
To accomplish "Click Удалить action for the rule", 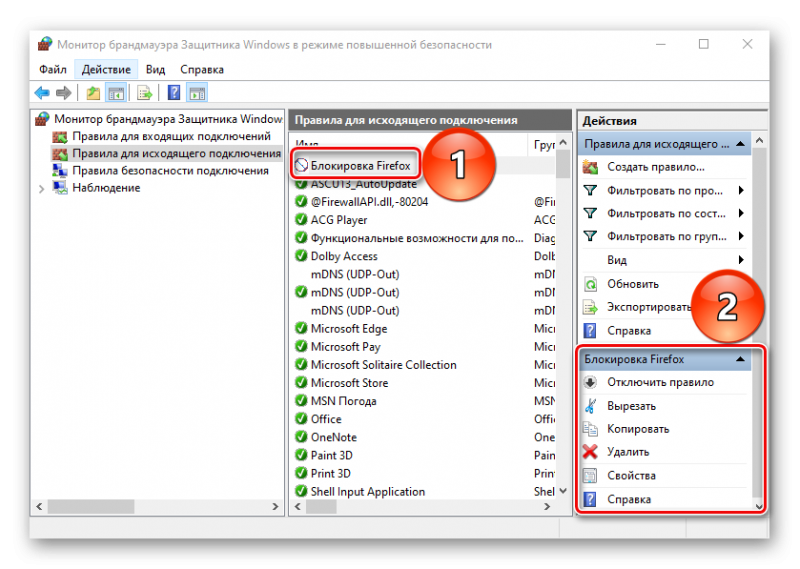I will point(628,452).
